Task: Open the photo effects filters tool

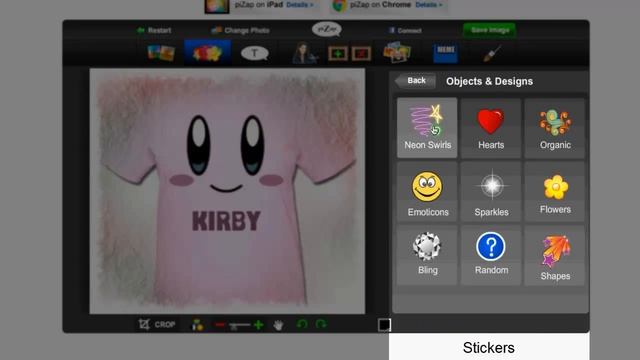Action: coord(161,53)
